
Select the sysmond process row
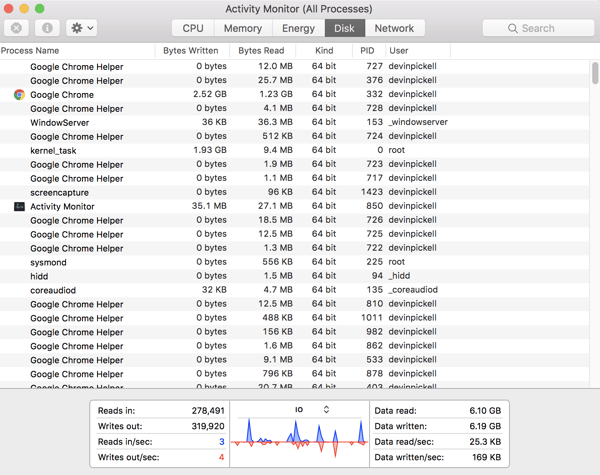[x=294, y=262]
